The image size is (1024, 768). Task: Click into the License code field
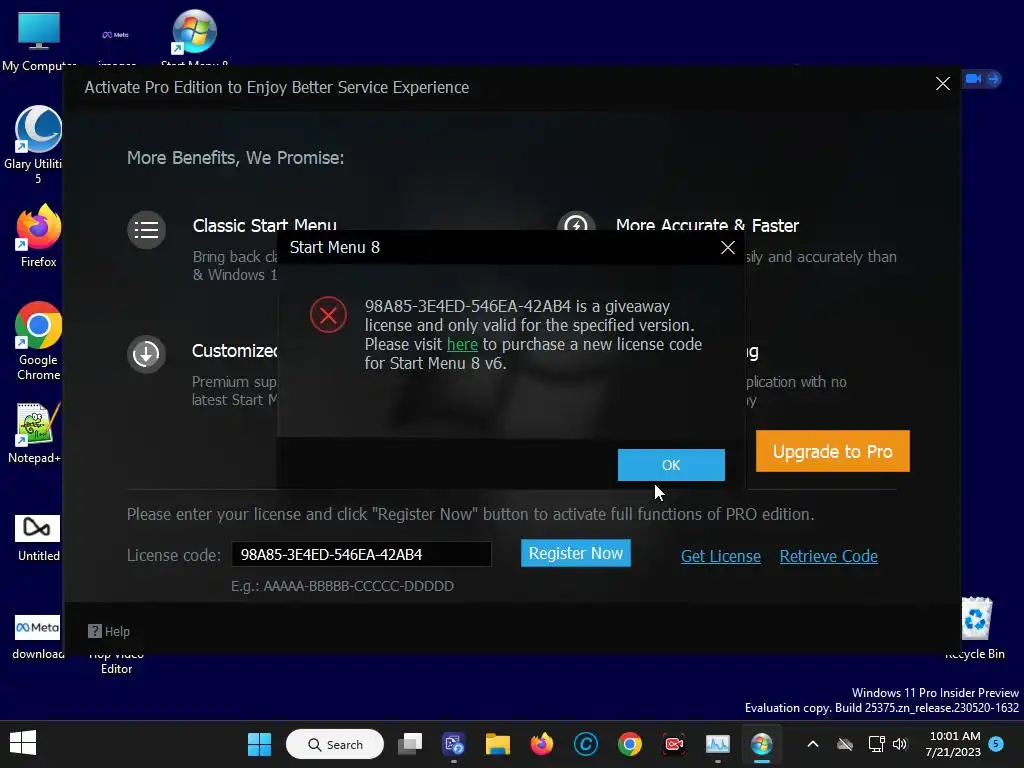coord(361,554)
